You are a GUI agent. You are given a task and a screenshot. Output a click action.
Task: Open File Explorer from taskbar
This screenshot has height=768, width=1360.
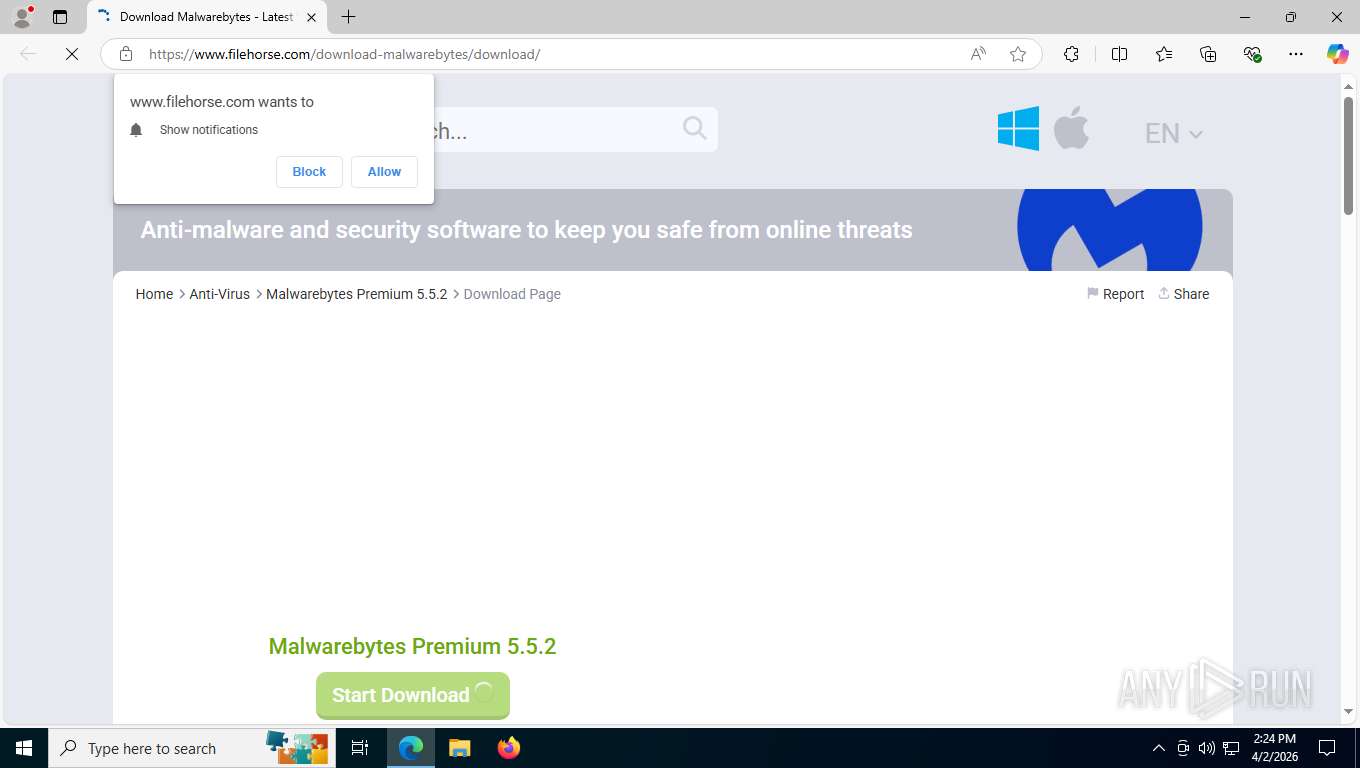click(x=459, y=748)
